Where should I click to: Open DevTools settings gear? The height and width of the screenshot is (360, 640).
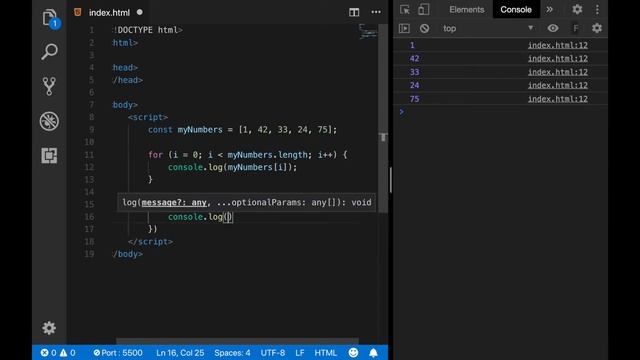pyautogui.click(x=577, y=9)
